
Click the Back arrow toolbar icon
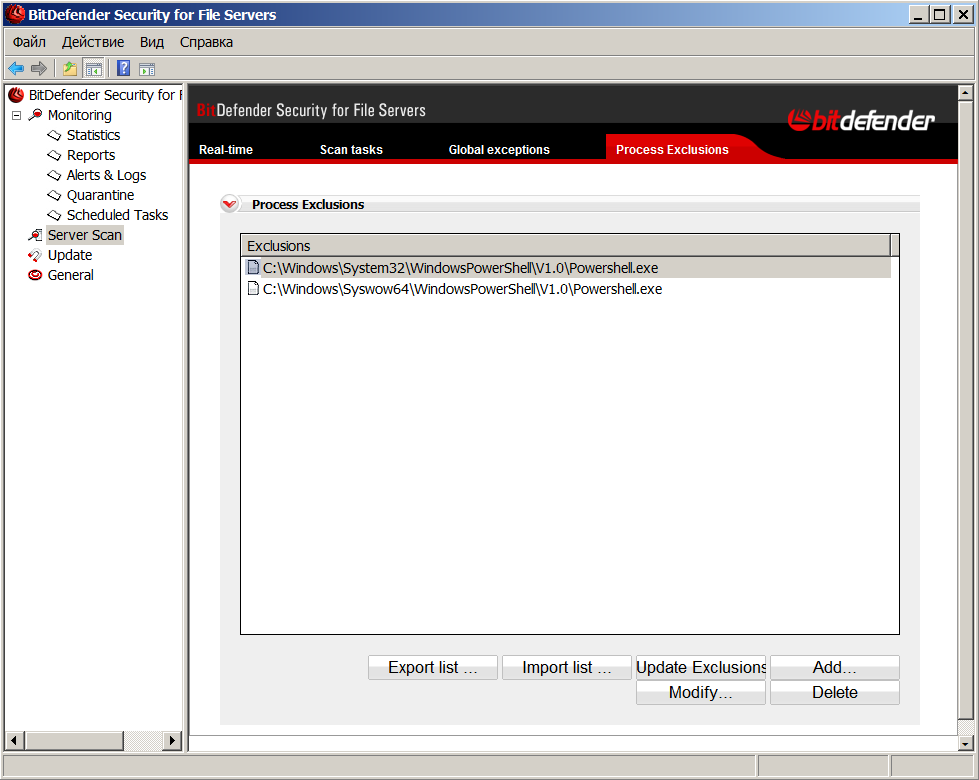(16, 69)
